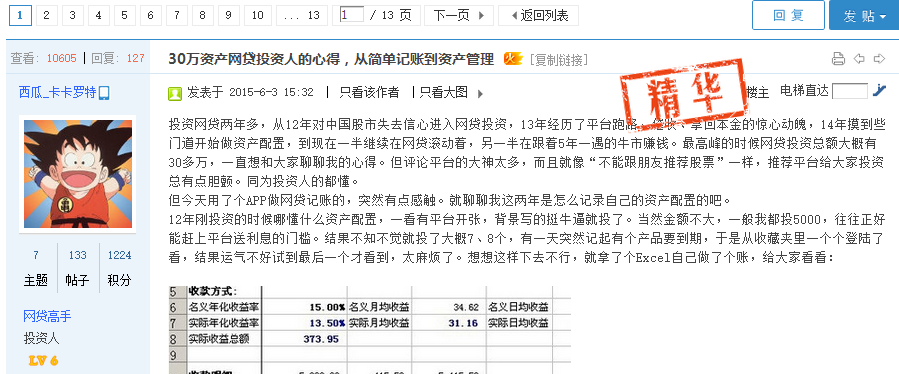Open user profile 西瓜_卡卡罗特
Screen dimensions: 899x374
(57, 92)
